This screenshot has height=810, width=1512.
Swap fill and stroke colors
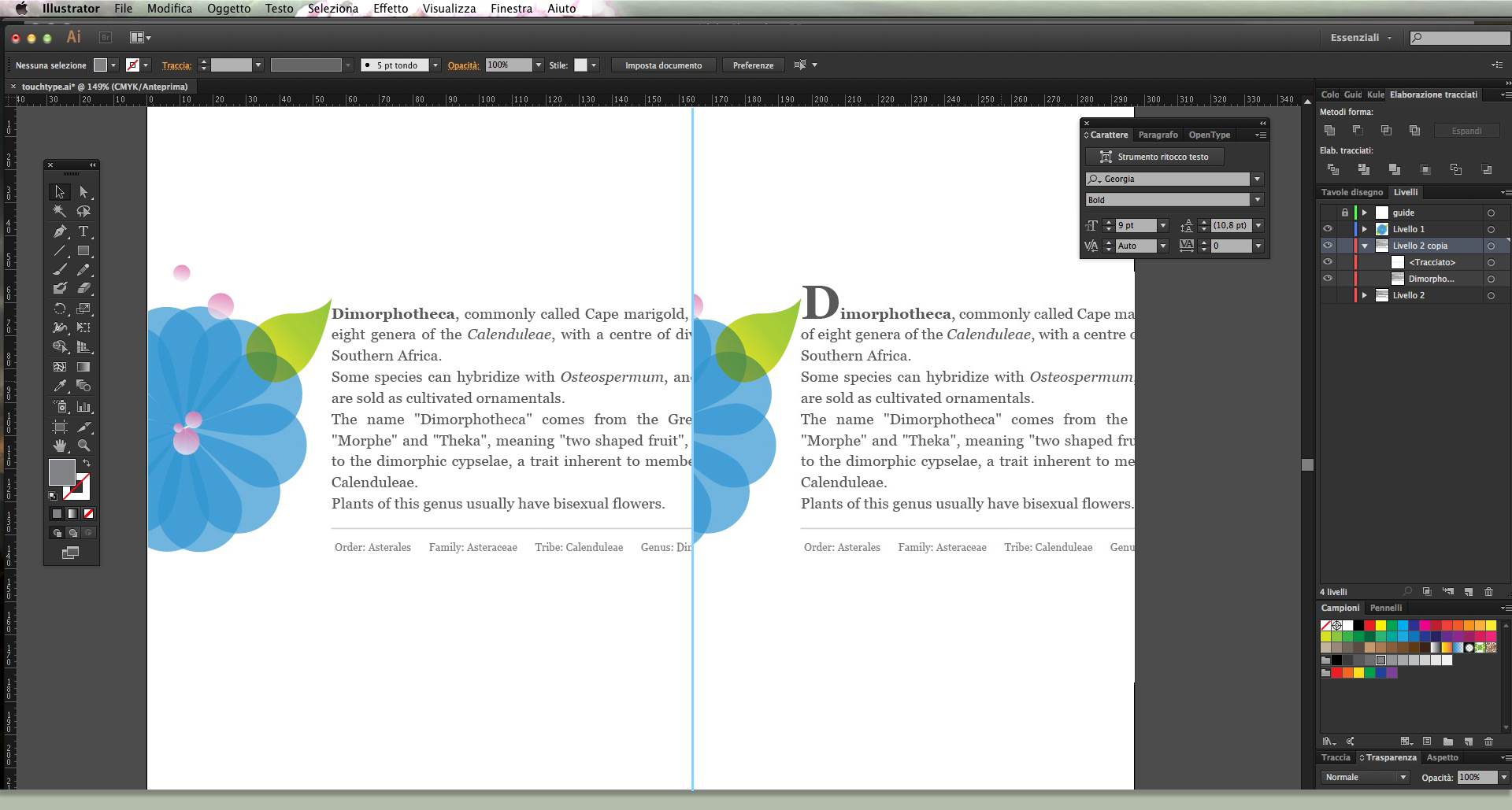point(87,463)
